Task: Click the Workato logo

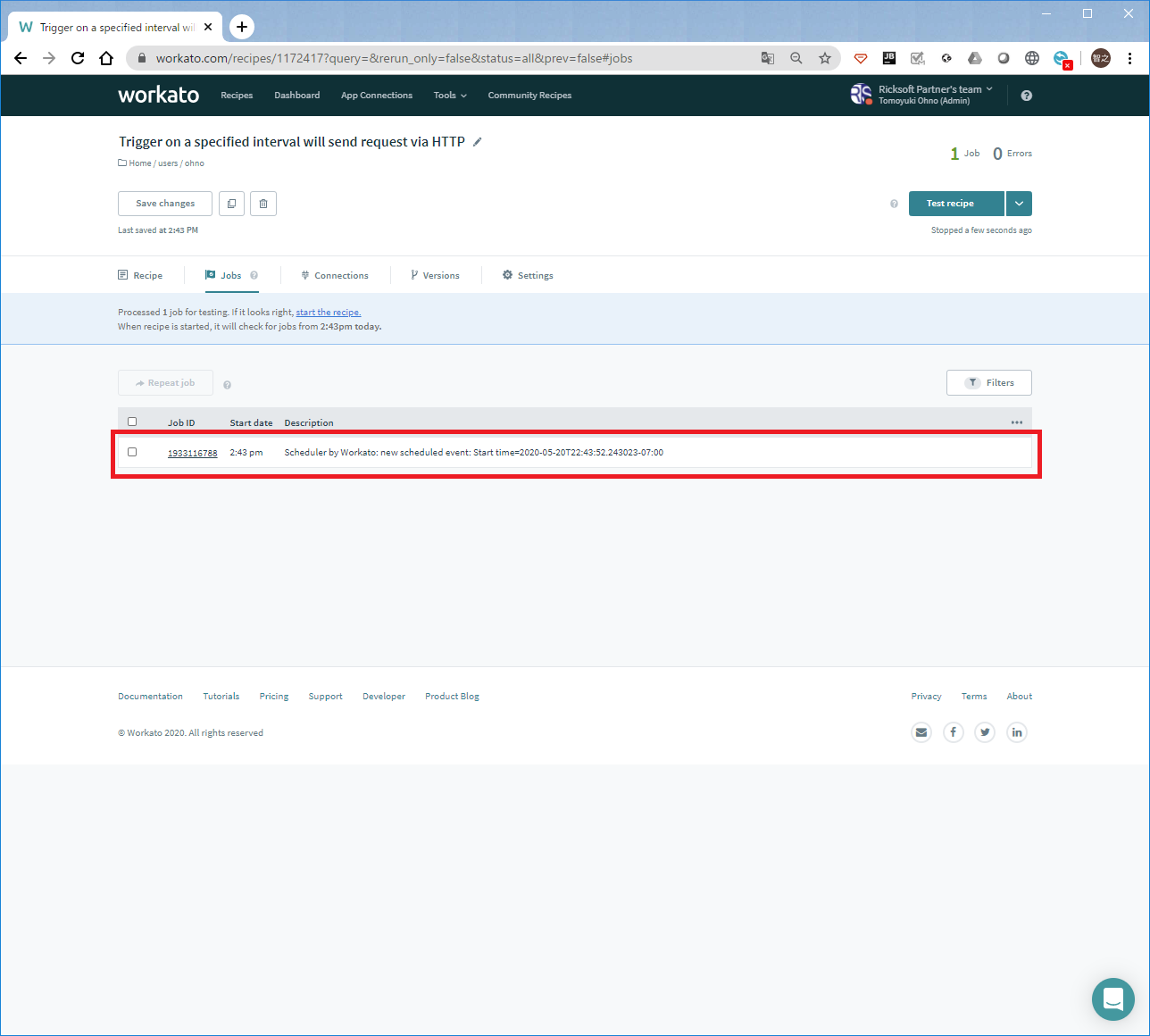Action: (x=159, y=95)
